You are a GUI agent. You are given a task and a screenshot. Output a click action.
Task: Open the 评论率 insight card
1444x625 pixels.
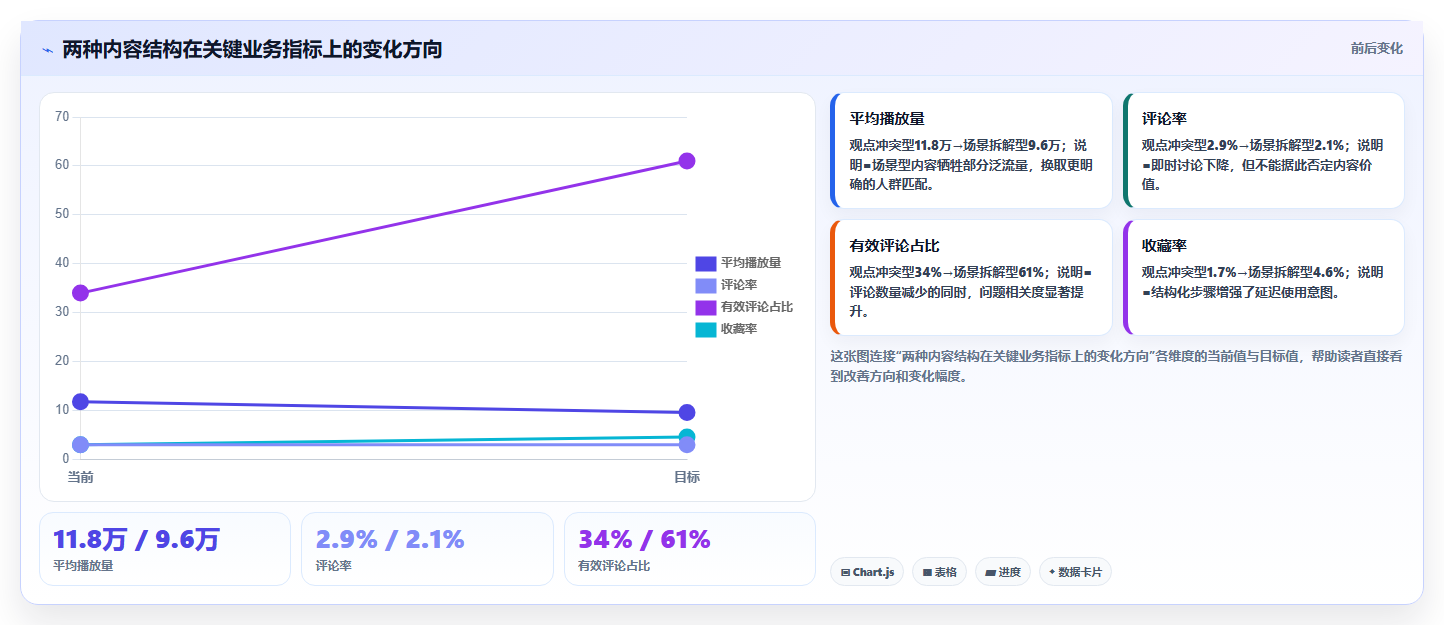tap(1264, 150)
